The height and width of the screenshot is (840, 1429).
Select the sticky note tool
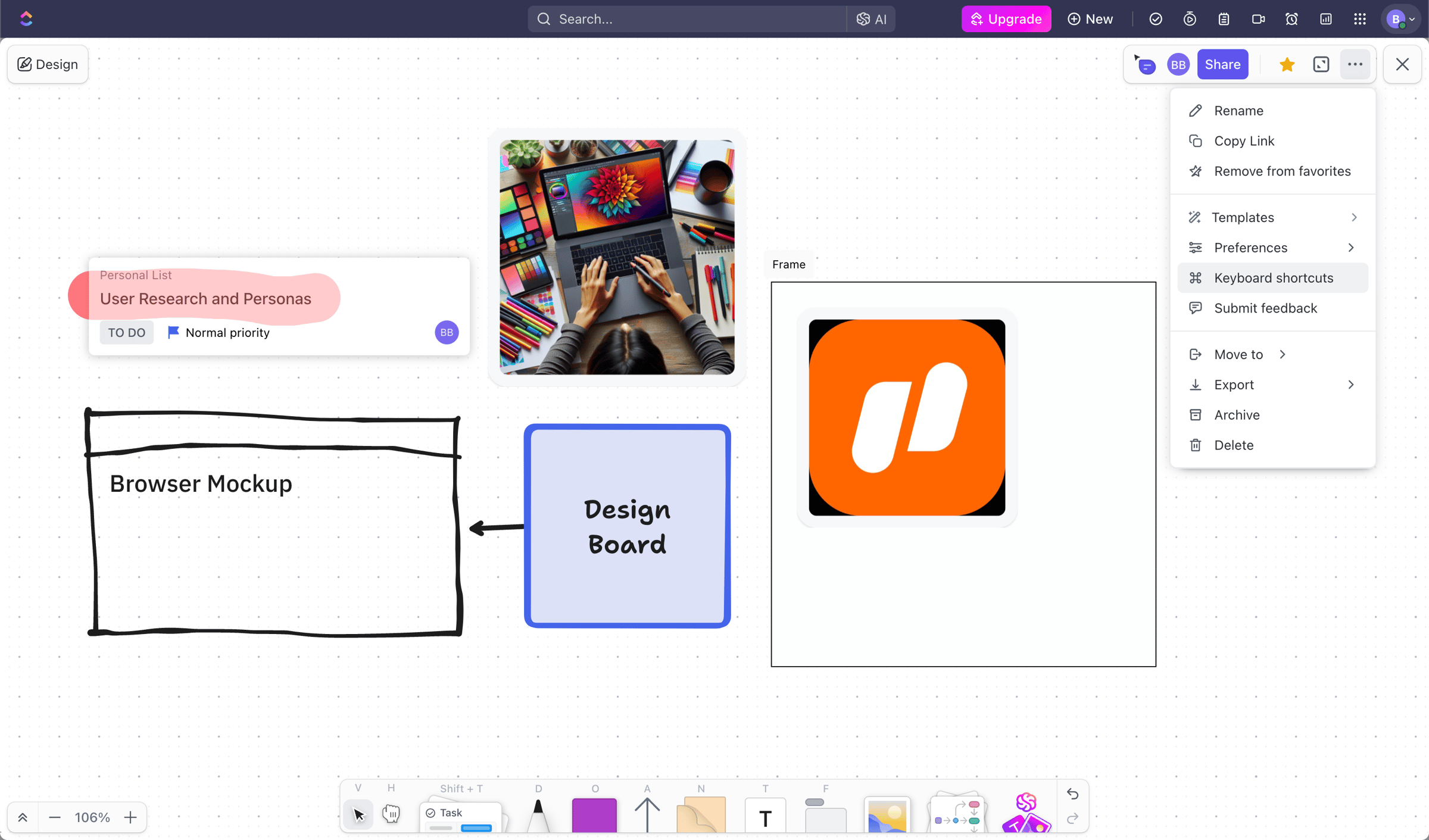701,816
